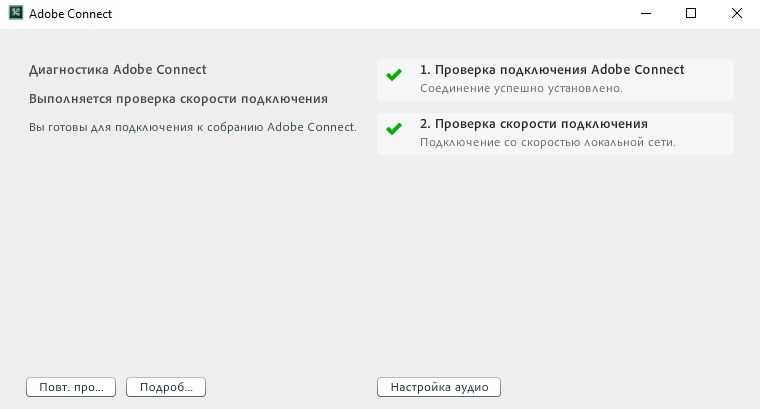
Task: Click "Выполняется проверка скорости подключения" subheading
Action: coord(179,99)
